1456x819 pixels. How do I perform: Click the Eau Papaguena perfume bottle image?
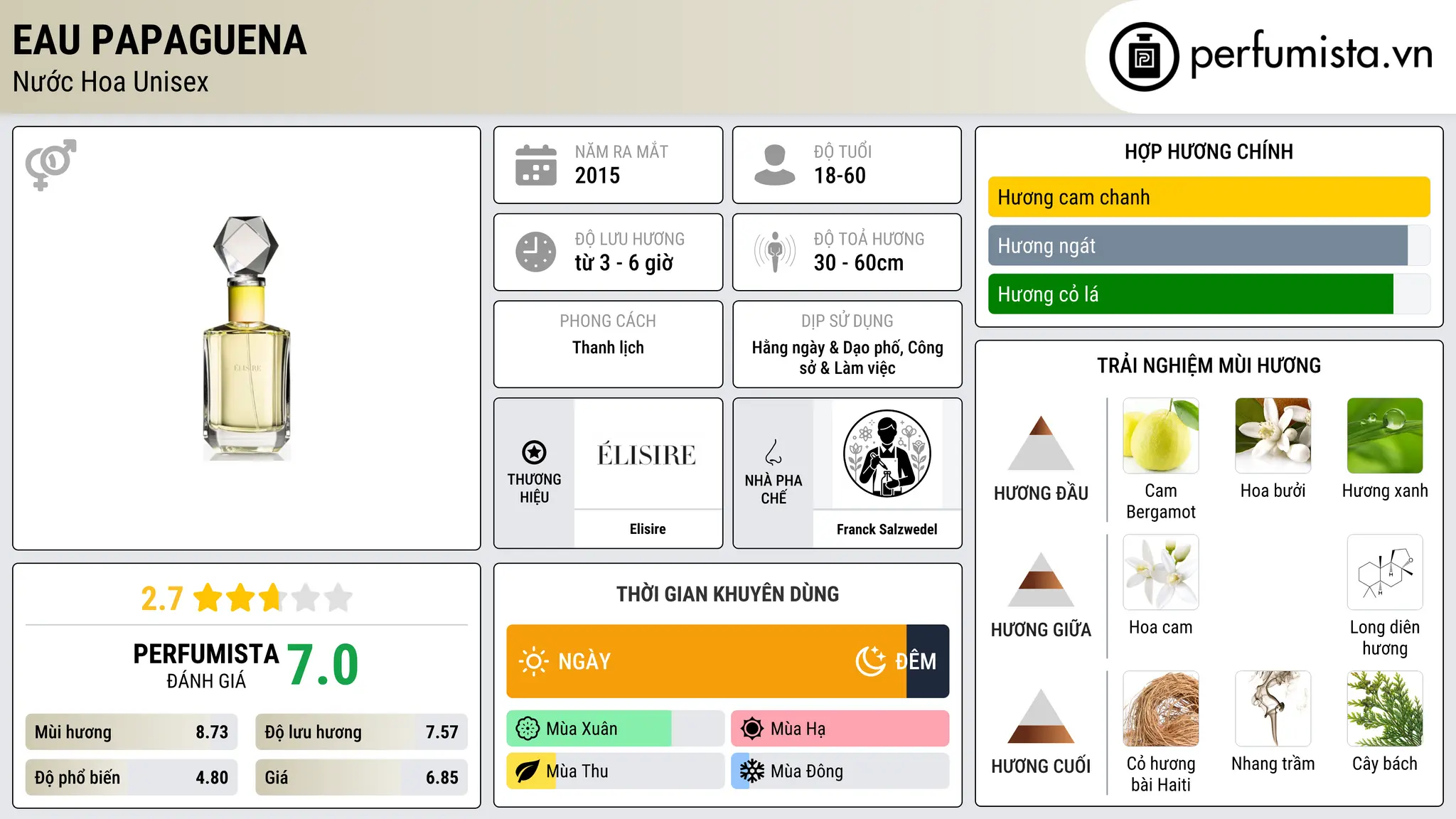(247, 338)
